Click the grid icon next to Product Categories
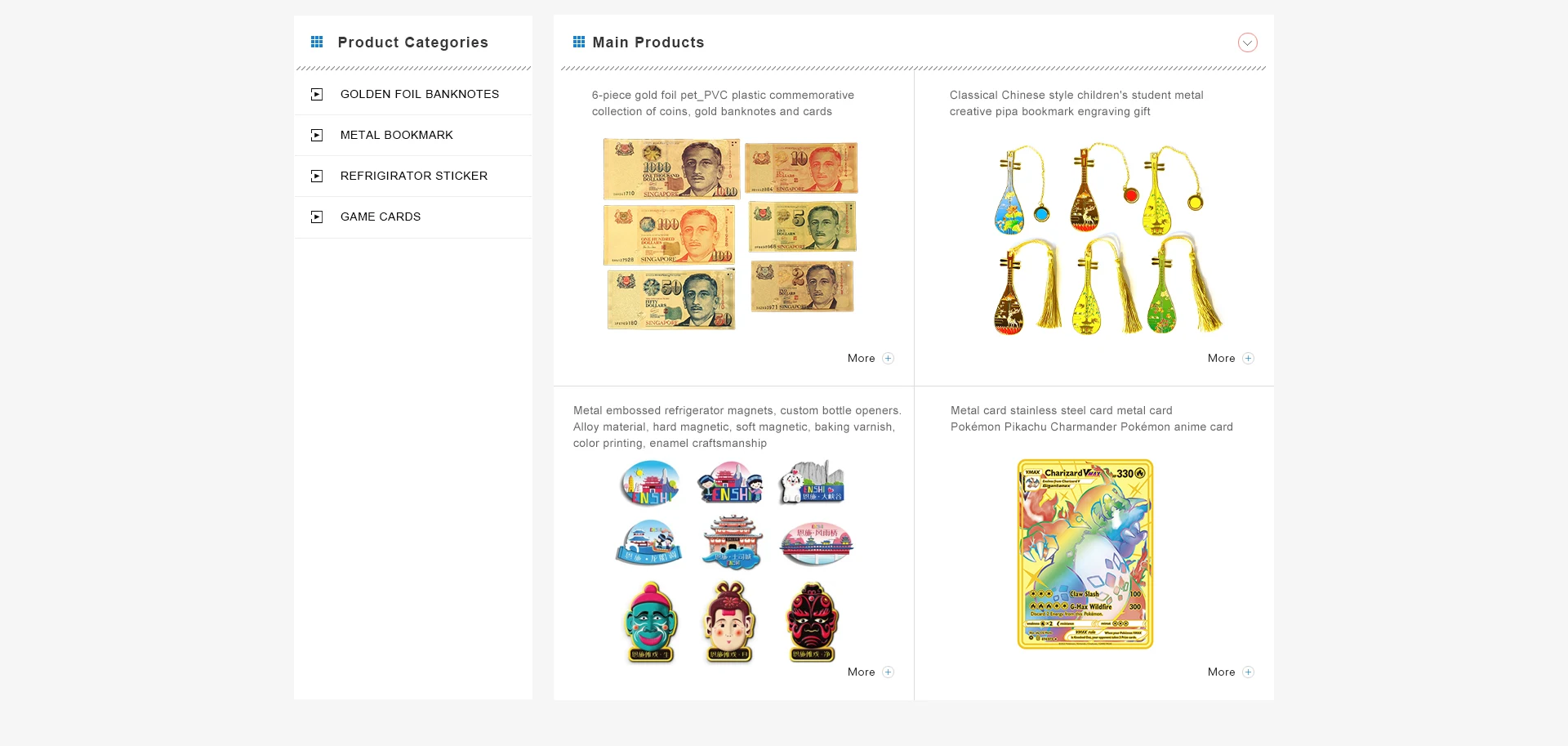 click(x=317, y=42)
